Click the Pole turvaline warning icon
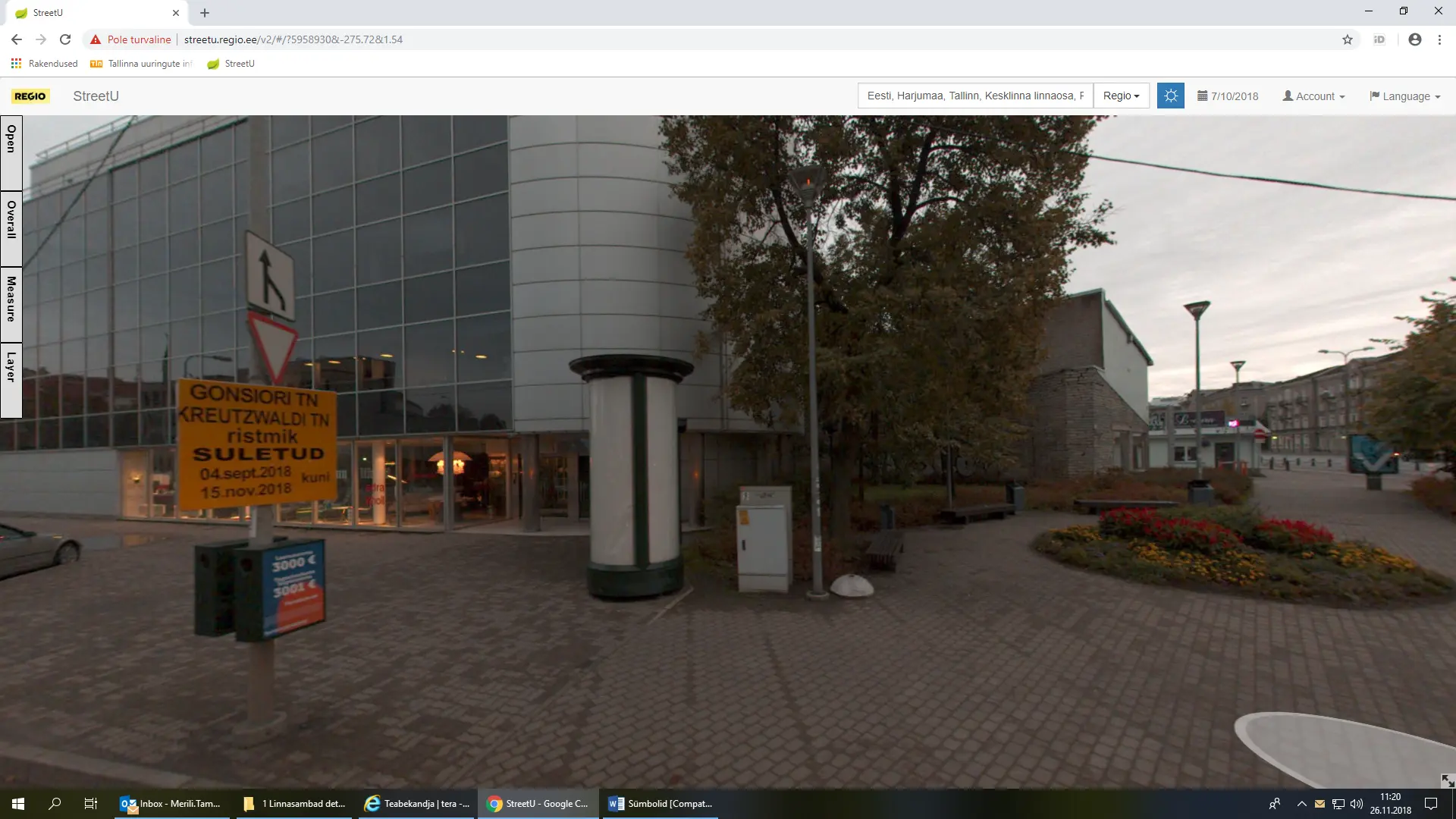 click(96, 39)
